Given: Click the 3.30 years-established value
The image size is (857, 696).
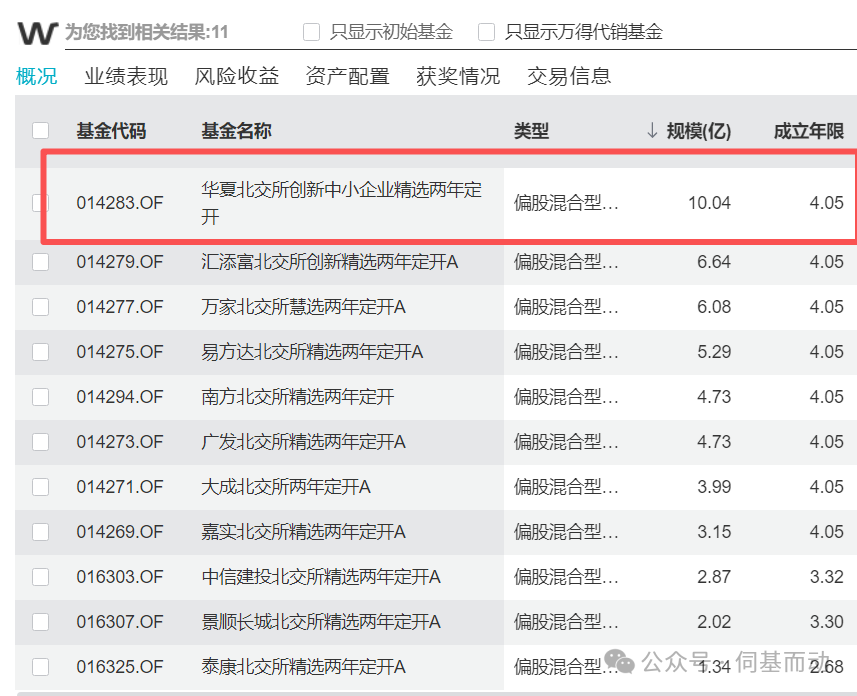Looking at the screenshot, I should coord(826,622).
